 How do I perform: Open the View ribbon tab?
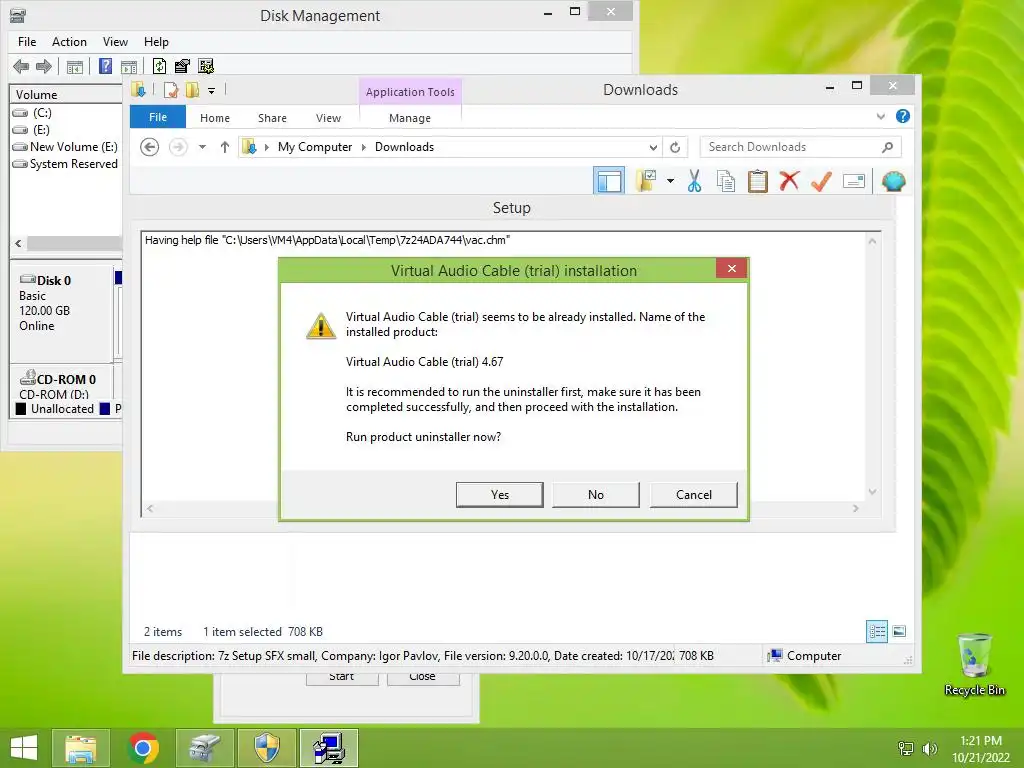tap(328, 118)
